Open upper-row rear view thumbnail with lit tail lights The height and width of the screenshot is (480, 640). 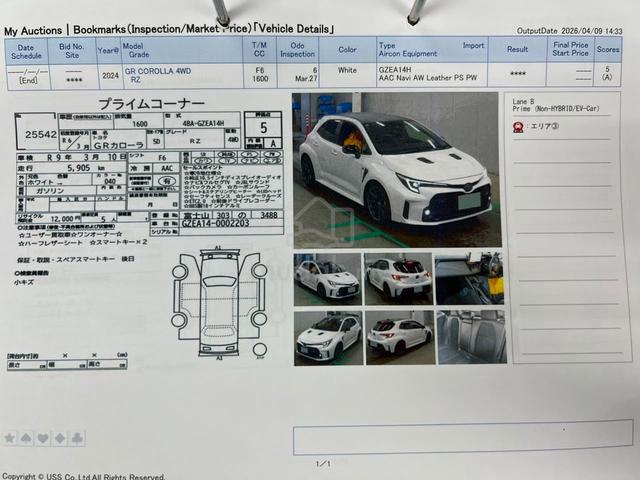398,278
